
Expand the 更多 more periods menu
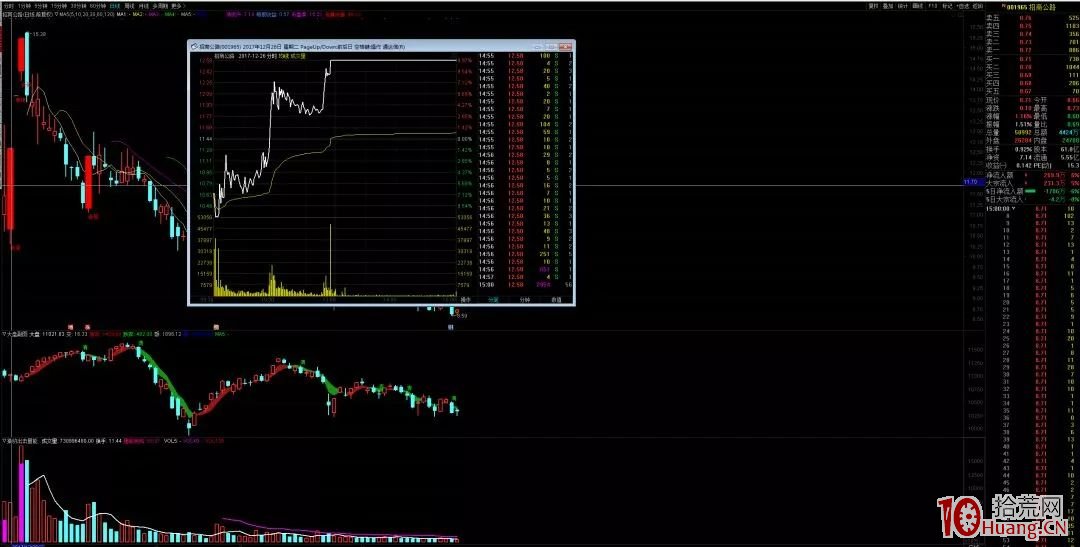click(x=178, y=6)
